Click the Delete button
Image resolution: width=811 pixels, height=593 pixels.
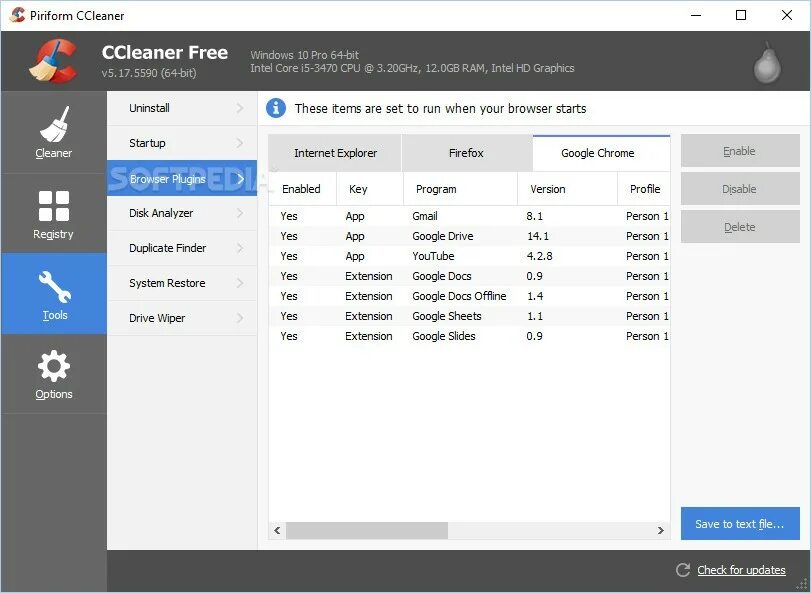point(740,227)
